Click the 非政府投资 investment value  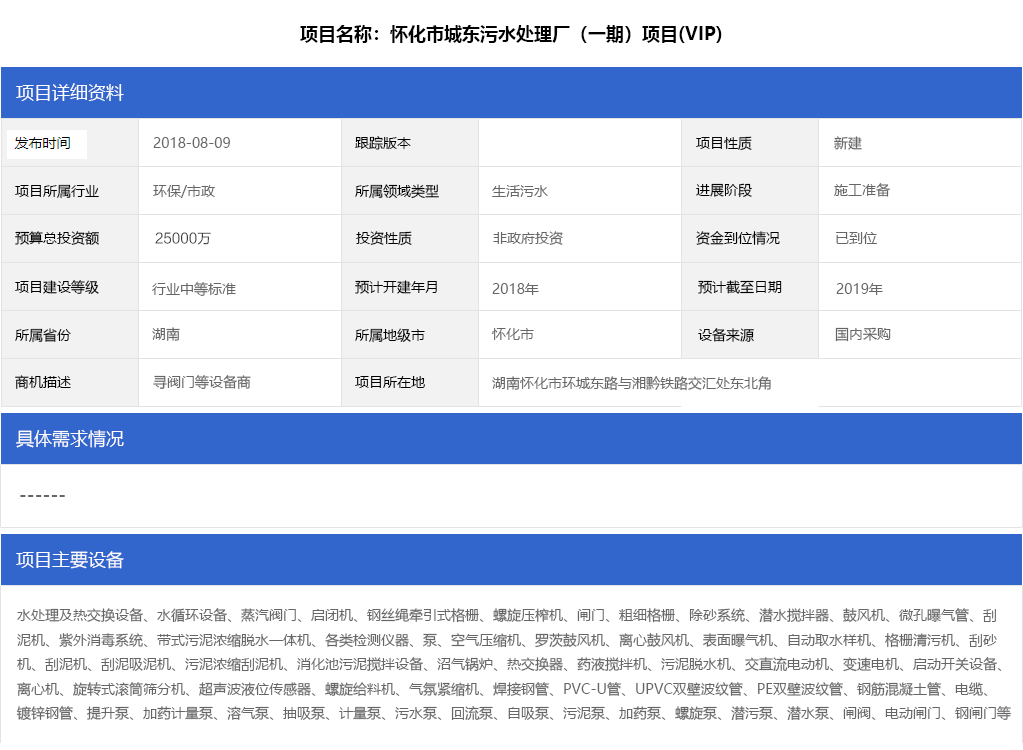click(527, 238)
